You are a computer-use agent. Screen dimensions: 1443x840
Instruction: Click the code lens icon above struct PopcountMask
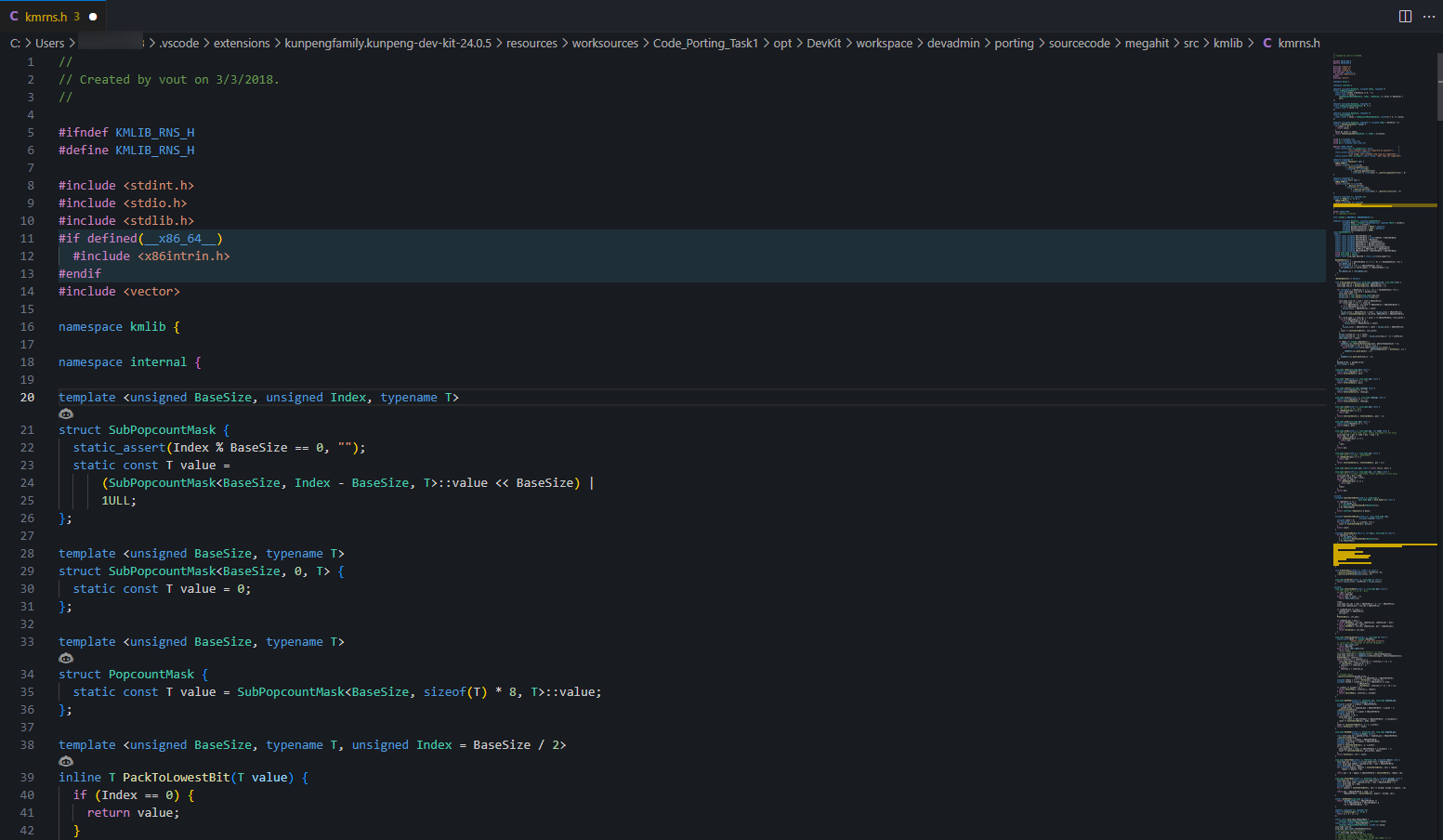point(66,658)
